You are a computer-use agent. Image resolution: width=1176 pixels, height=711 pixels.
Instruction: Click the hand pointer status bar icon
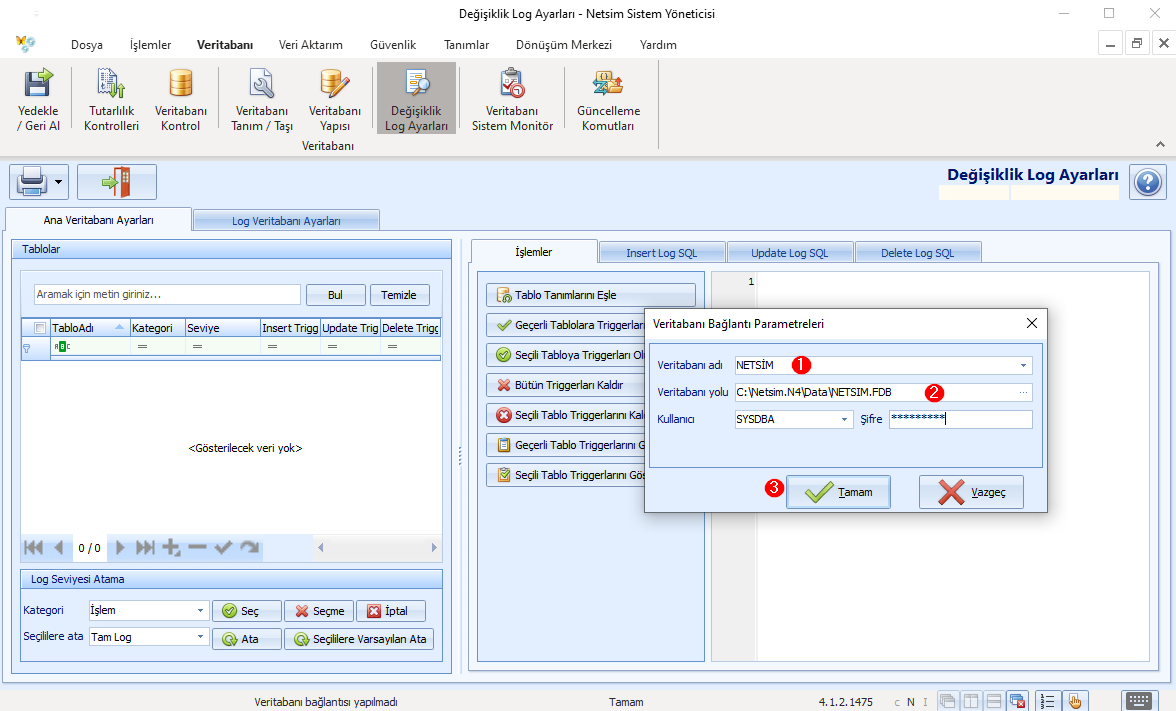tap(1076, 701)
